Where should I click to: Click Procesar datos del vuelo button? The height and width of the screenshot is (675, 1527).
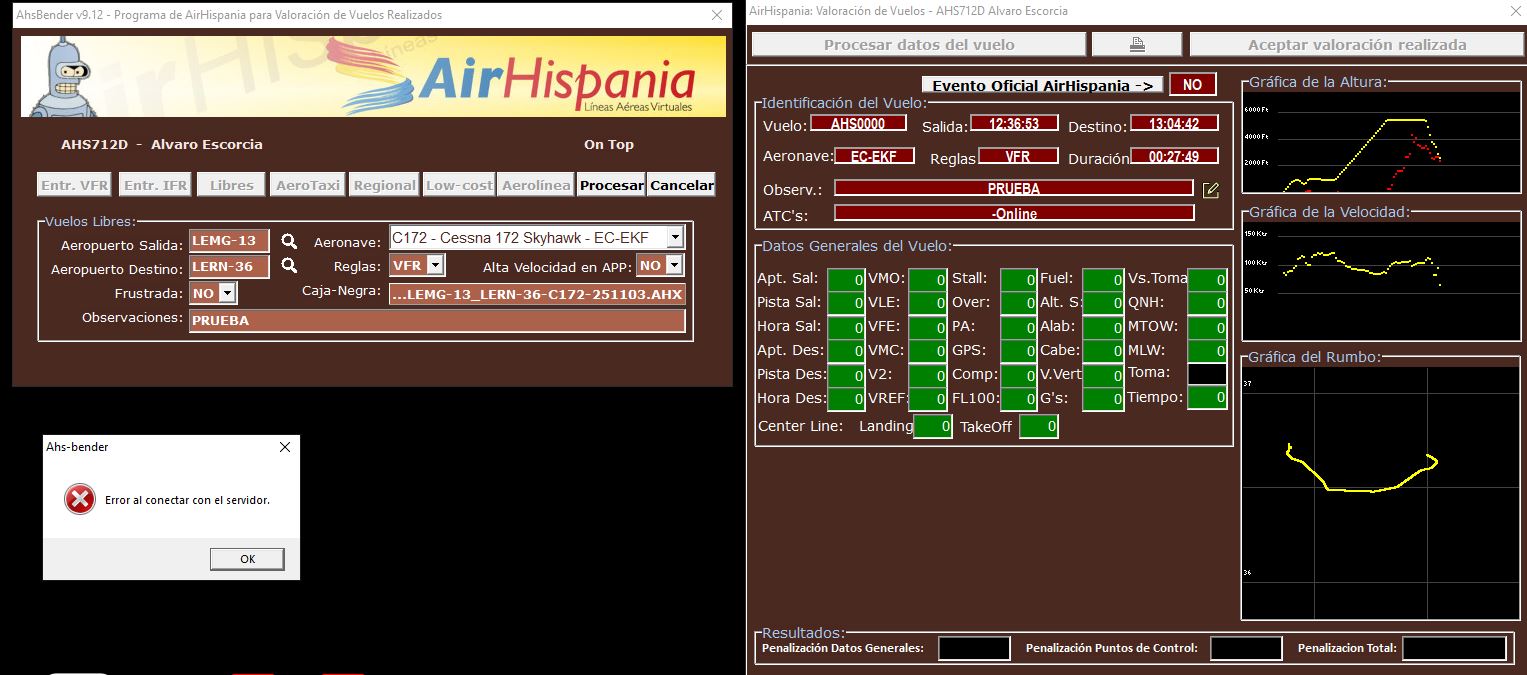point(918,44)
